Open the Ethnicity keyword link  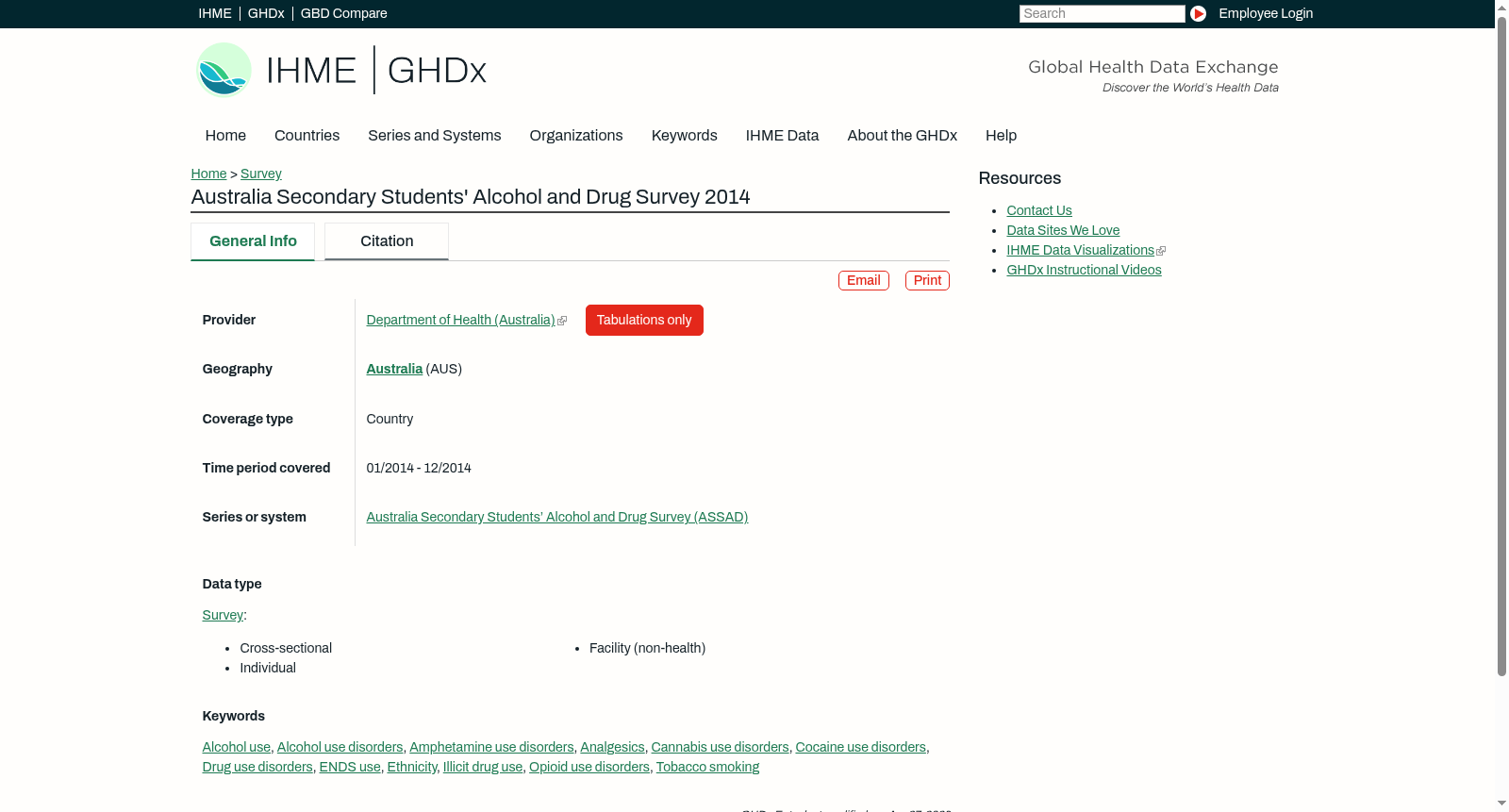(412, 767)
